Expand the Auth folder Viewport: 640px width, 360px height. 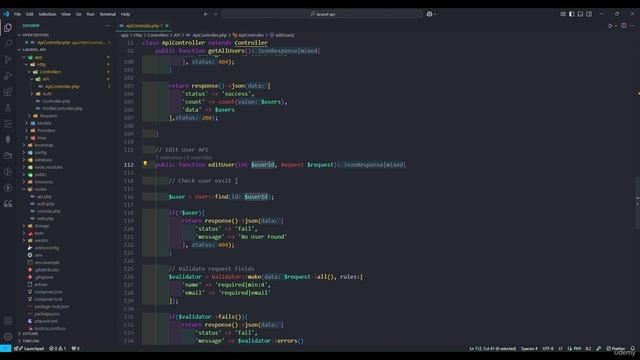point(47,94)
